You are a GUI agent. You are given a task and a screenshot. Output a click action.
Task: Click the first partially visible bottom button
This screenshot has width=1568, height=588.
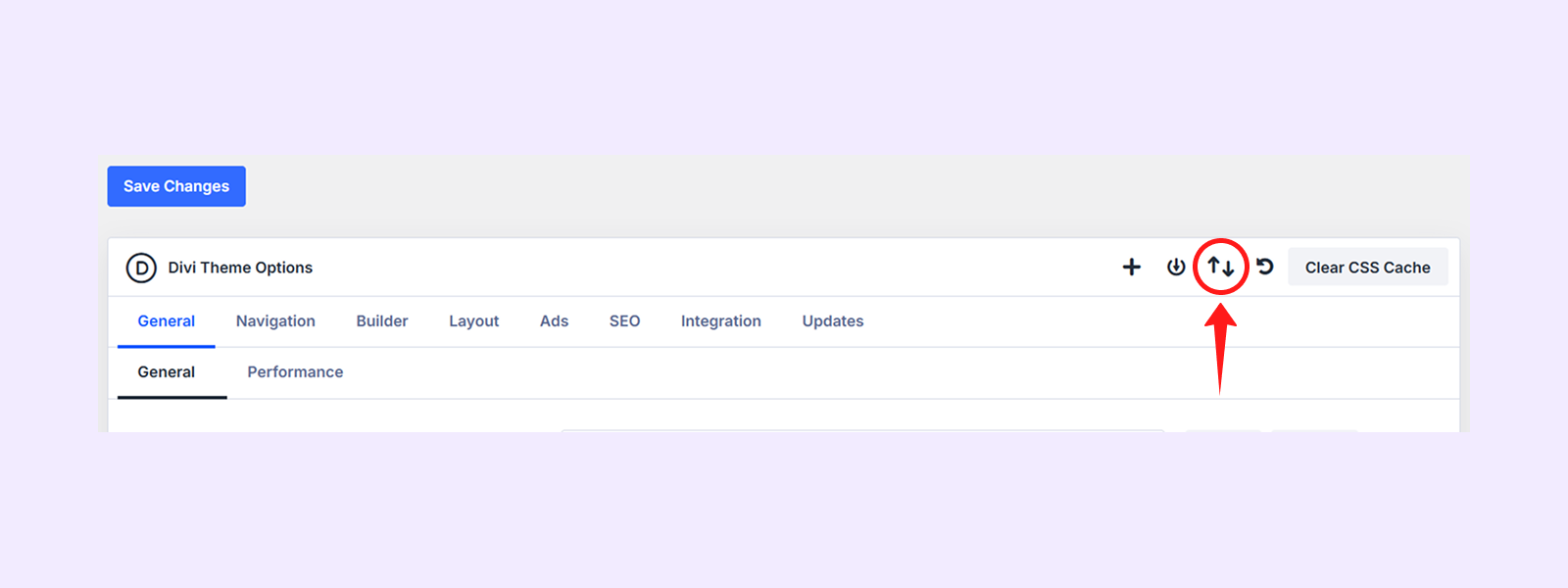pos(1224,430)
